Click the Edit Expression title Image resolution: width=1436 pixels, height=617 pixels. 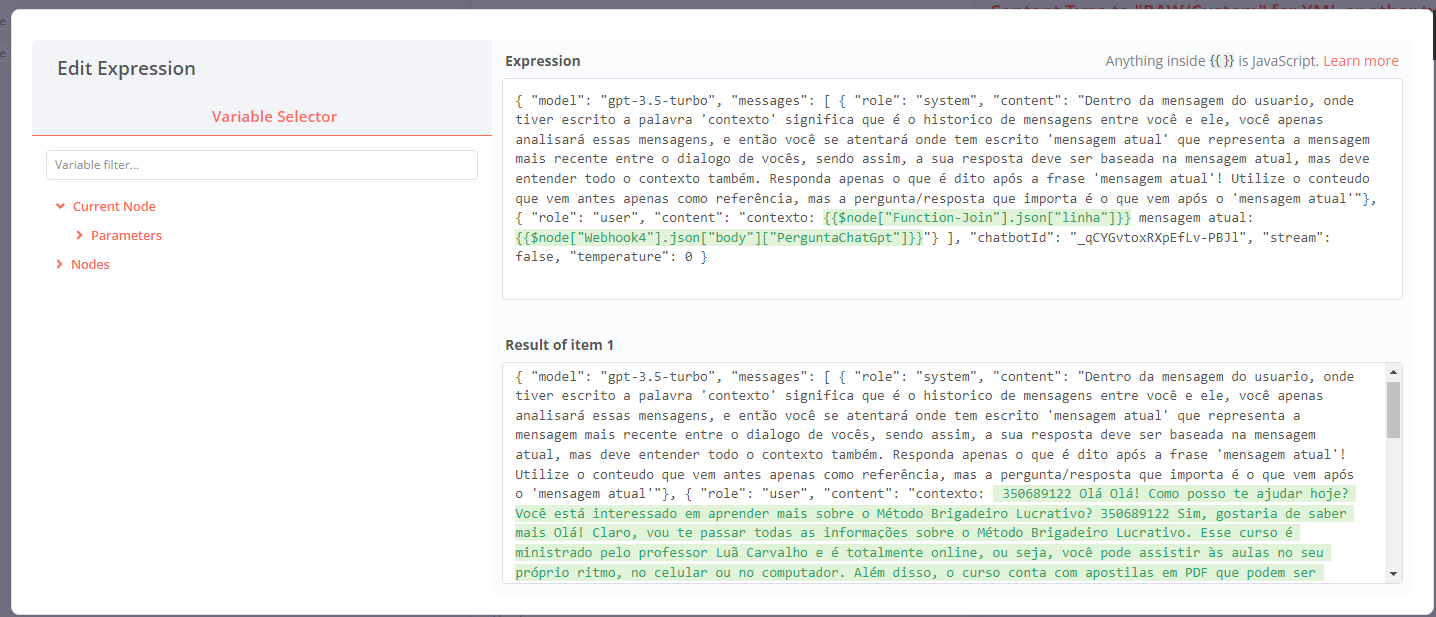point(126,69)
